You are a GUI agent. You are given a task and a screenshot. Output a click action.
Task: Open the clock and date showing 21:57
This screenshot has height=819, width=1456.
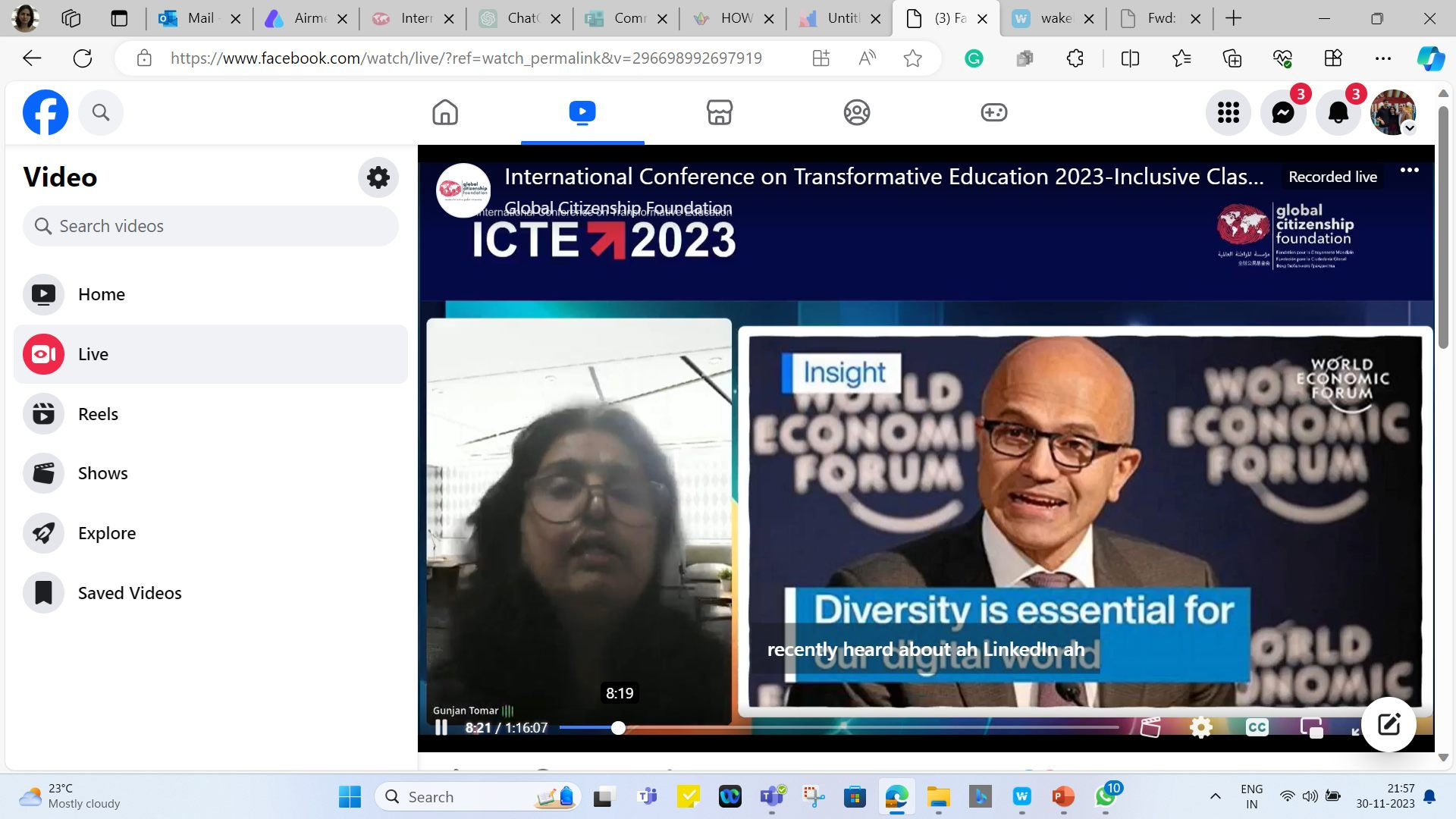[x=1385, y=796]
